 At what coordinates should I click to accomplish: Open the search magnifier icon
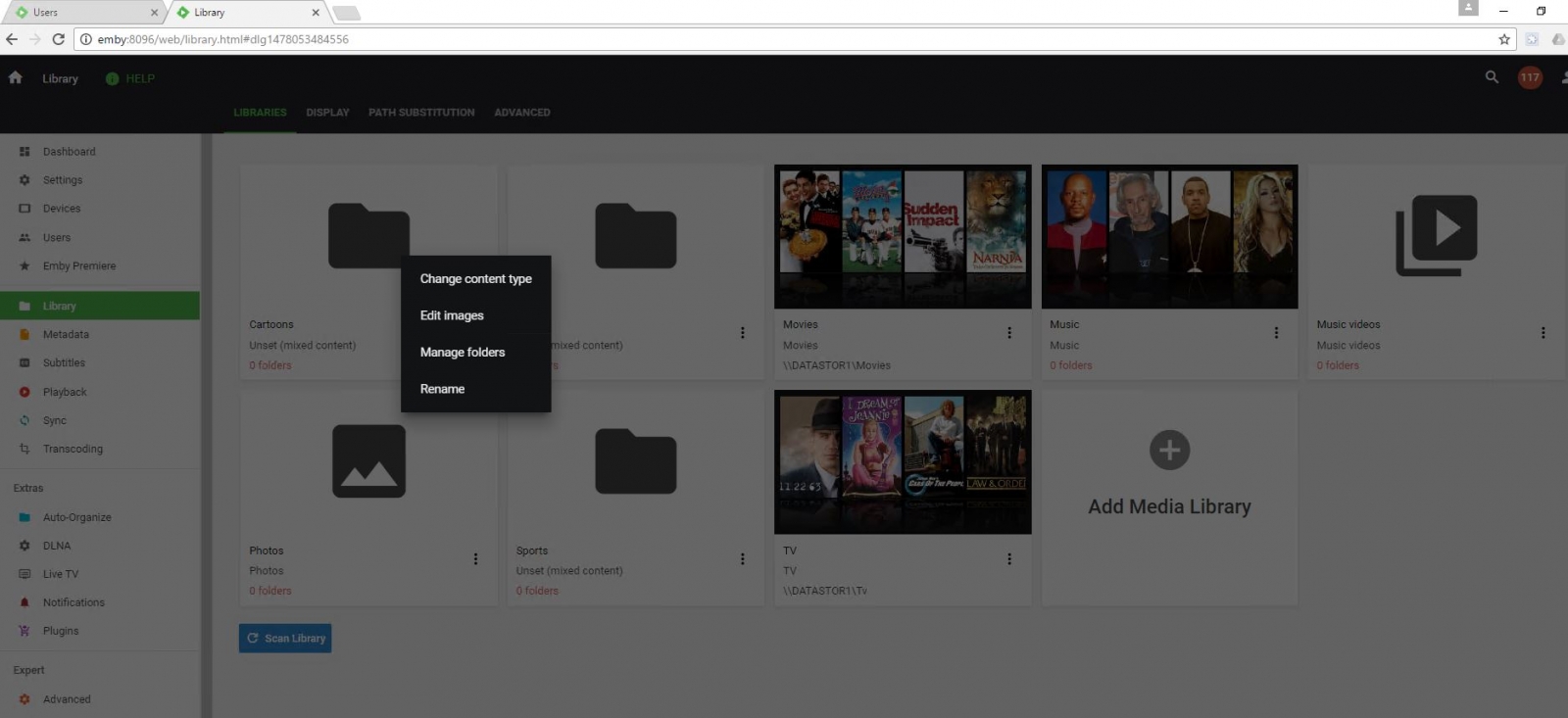(x=1492, y=77)
